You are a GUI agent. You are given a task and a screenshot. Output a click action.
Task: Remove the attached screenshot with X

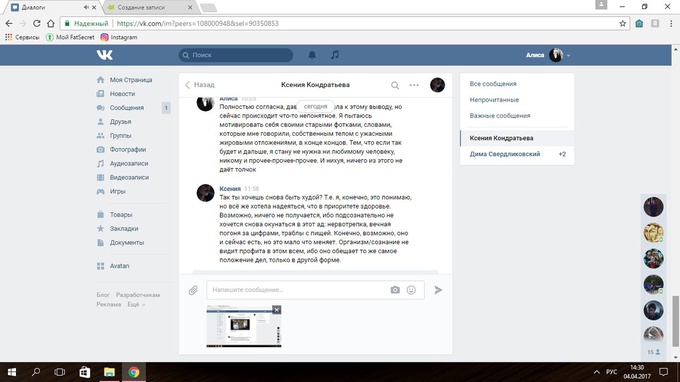277,309
